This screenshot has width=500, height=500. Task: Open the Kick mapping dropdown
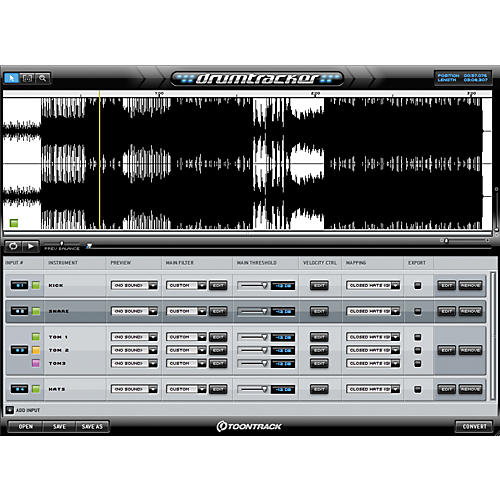(373, 285)
